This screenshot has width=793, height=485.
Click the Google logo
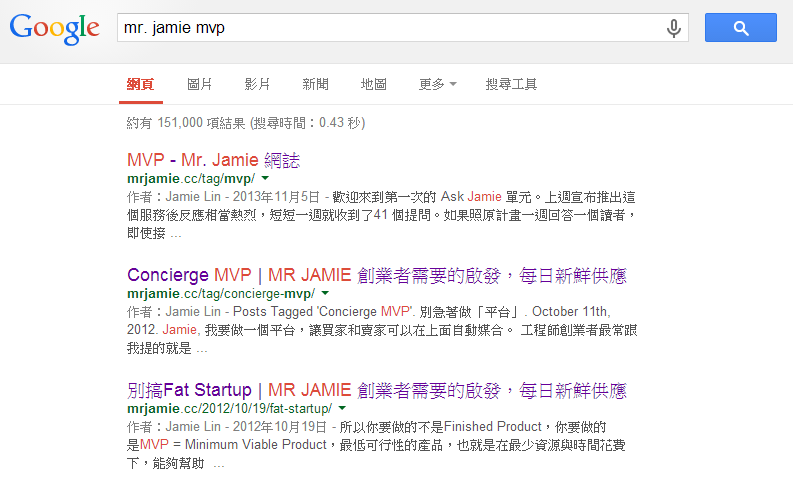point(55,28)
